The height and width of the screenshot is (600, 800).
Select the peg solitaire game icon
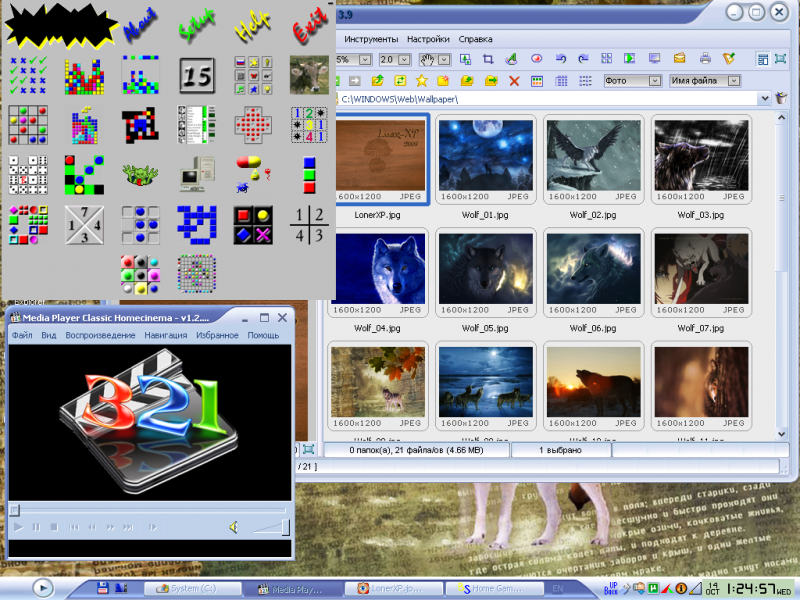coord(253,126)
